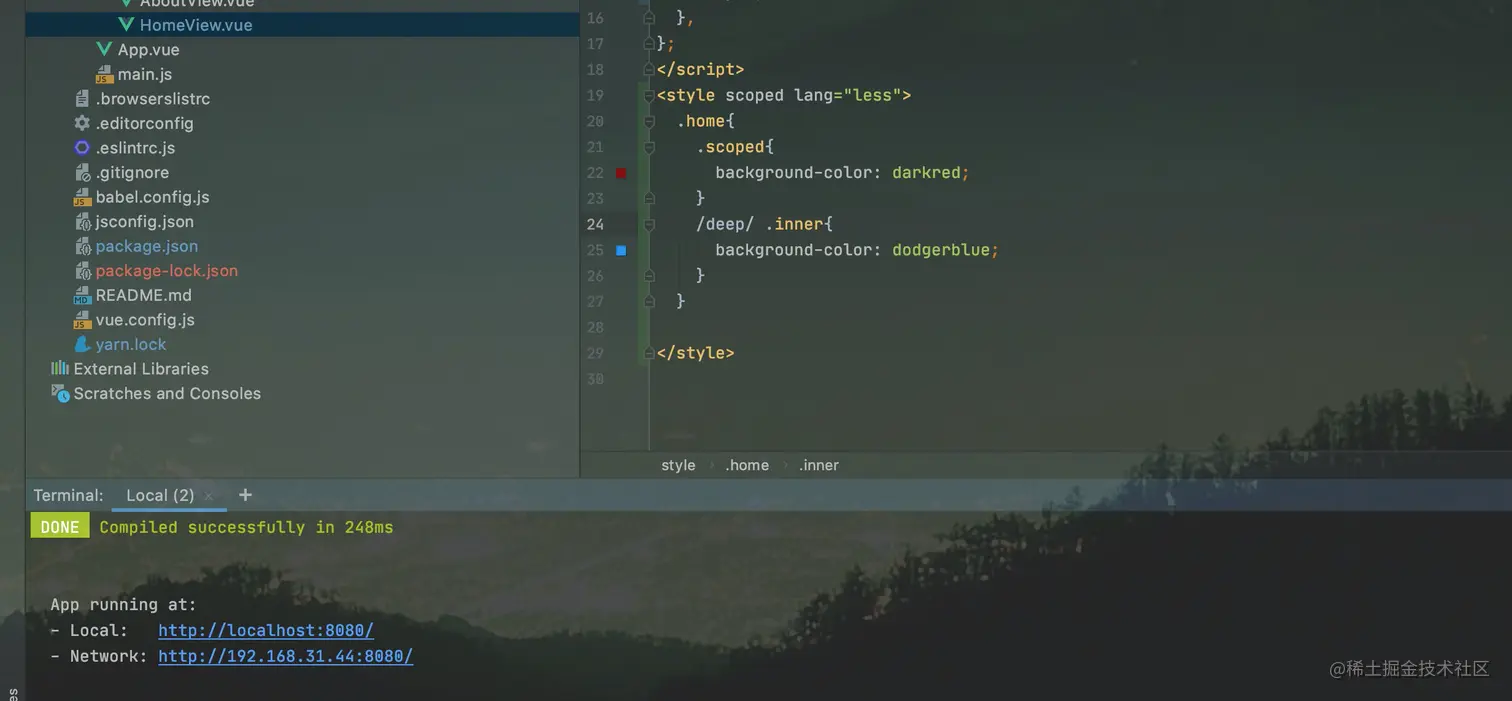
Task: Open App.vue file
Action: (149, 49)
